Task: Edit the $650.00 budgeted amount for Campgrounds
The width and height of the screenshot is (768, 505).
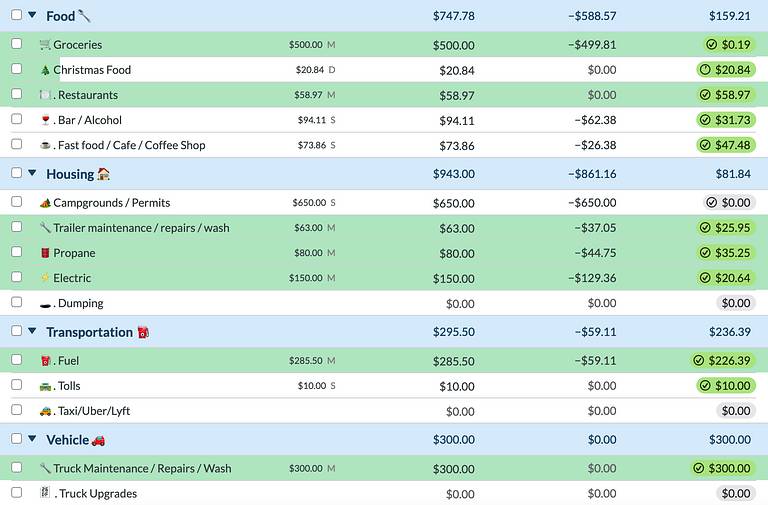Action: [x=454, y=203]
